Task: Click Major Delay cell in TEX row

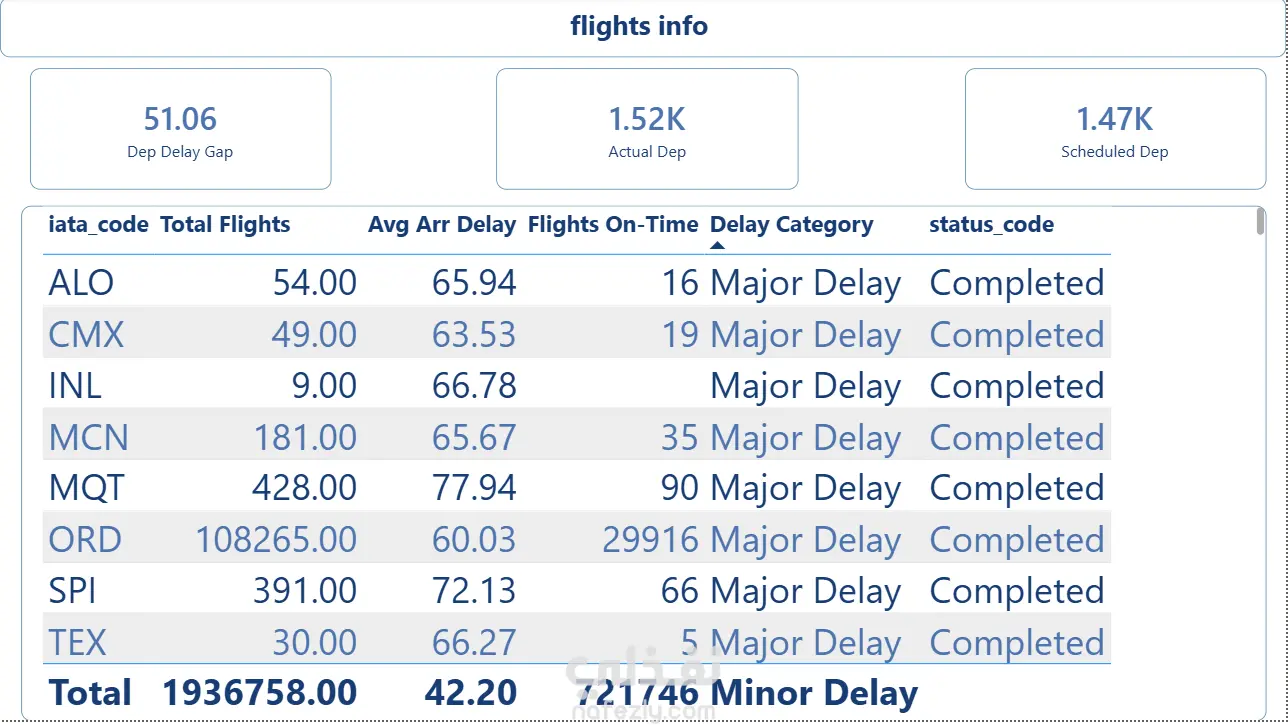Action: coord(806,643)
